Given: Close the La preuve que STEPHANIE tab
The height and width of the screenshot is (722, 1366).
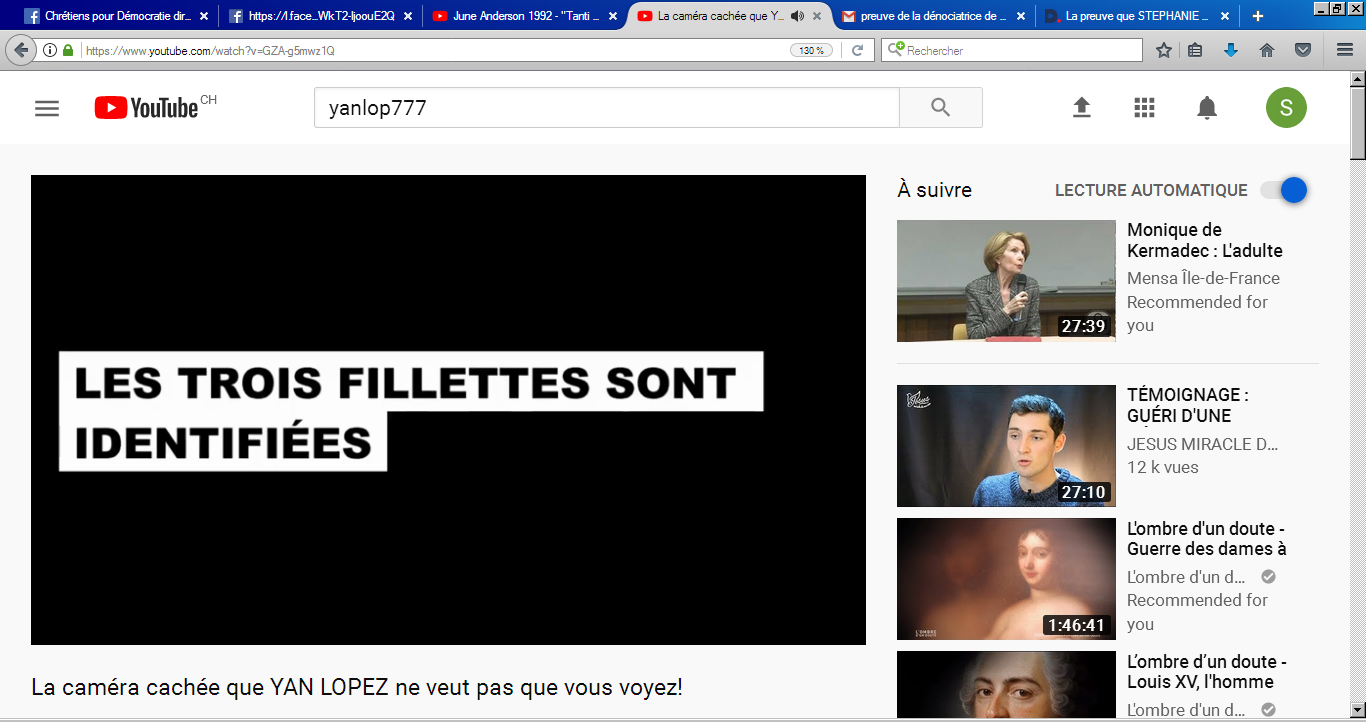Looking at the screenshot, I should [x=1225, y=16].
